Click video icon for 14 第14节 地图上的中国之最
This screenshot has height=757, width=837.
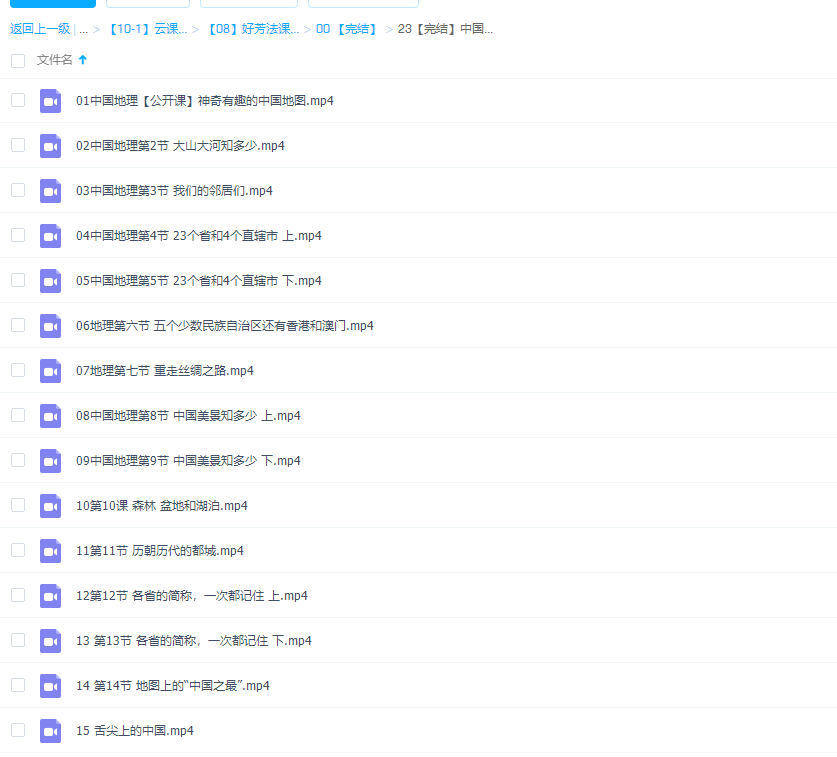(x=50, y=686)
